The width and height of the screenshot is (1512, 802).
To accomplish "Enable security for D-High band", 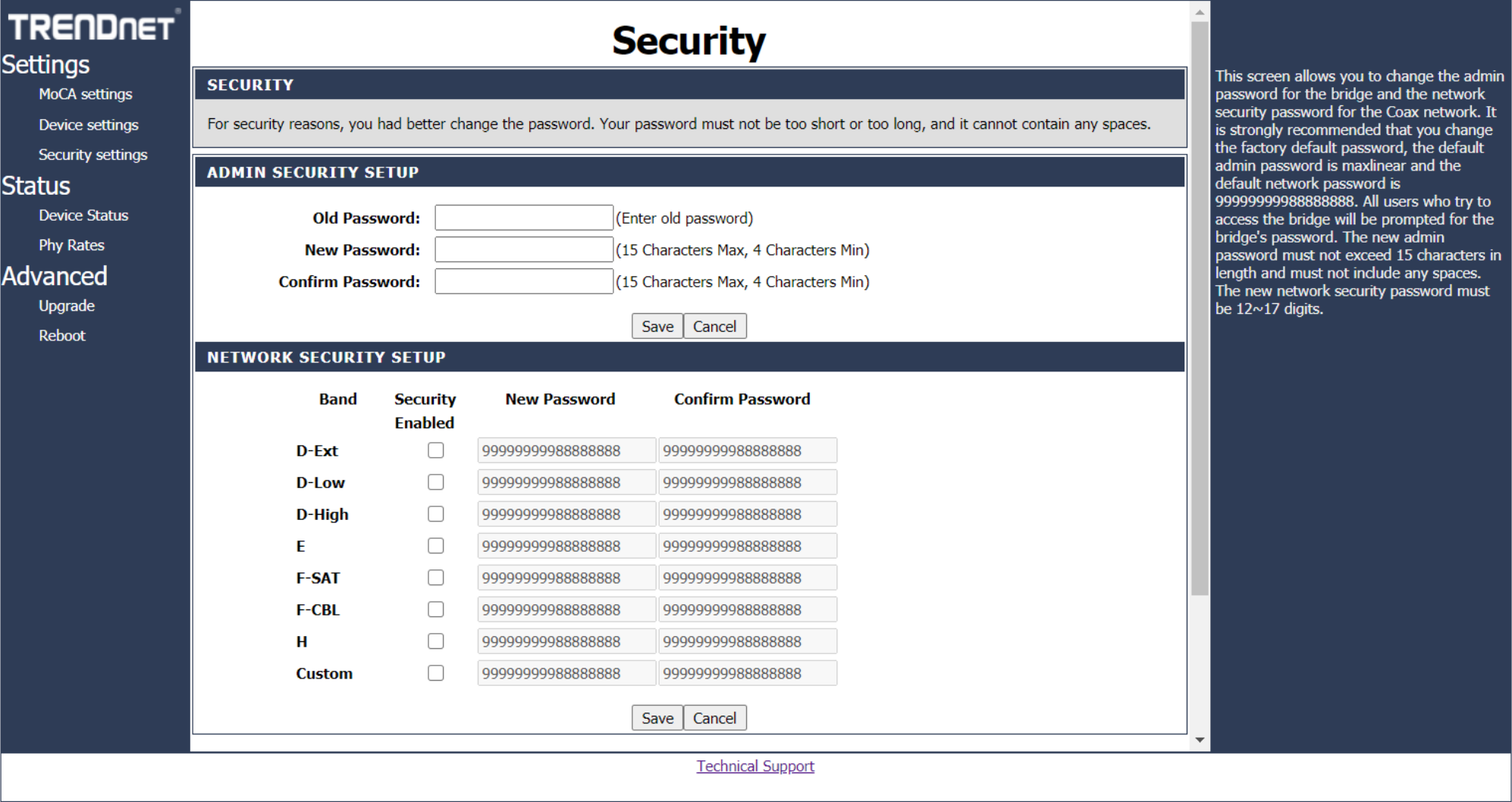I will (436, 514).
